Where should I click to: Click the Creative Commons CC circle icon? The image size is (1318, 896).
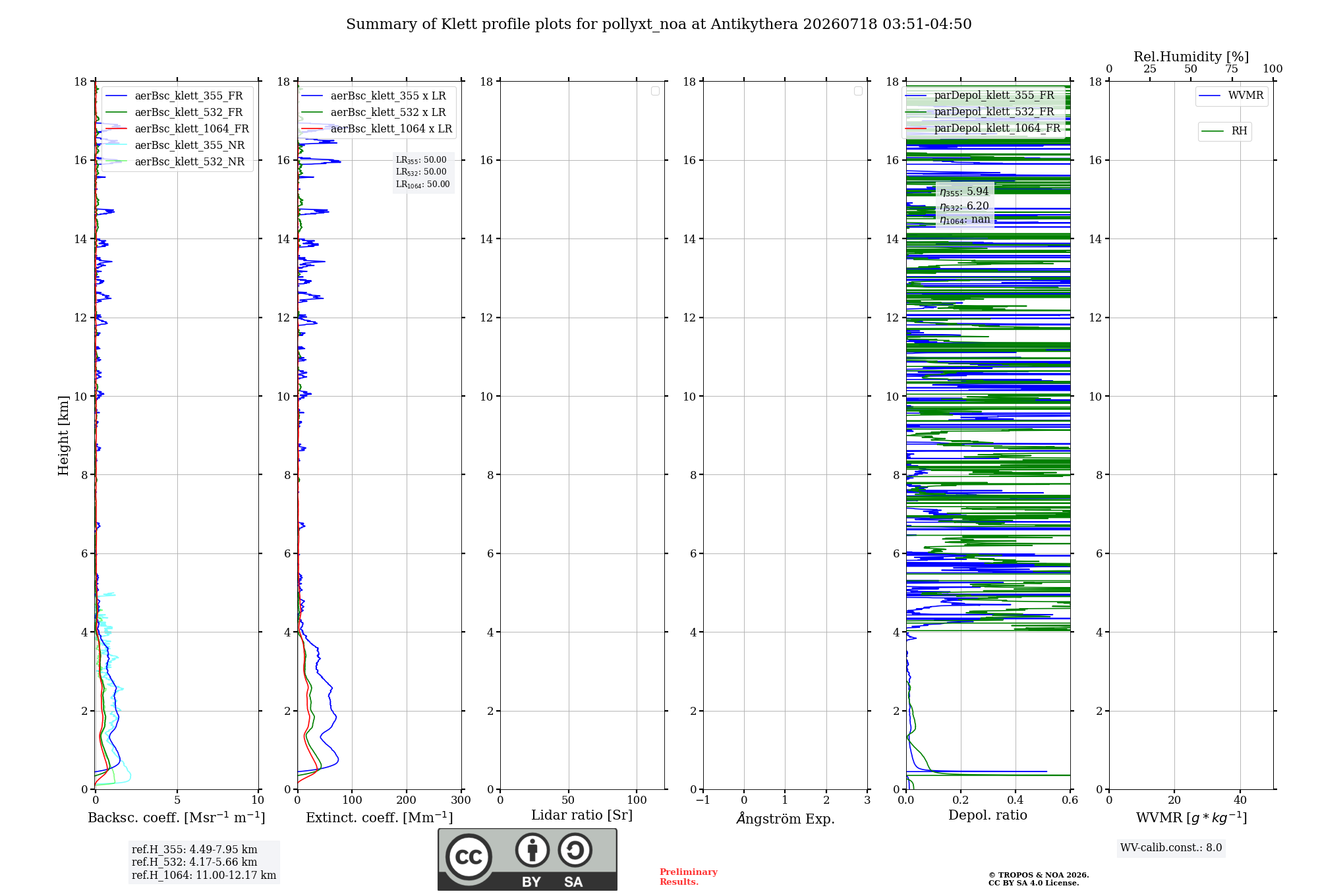pos(469,856)
